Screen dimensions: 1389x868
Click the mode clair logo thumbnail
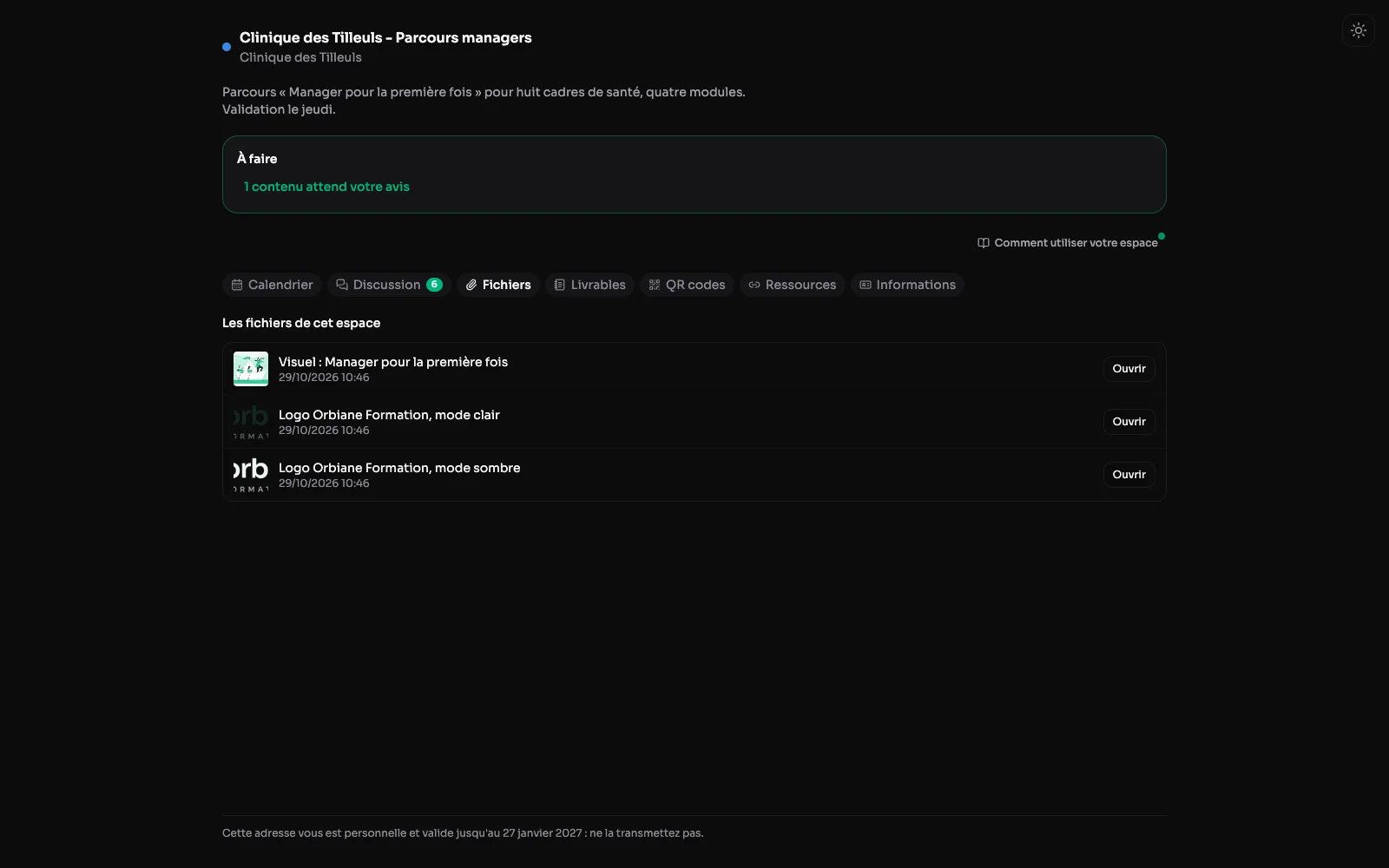(x=251, y=422)
